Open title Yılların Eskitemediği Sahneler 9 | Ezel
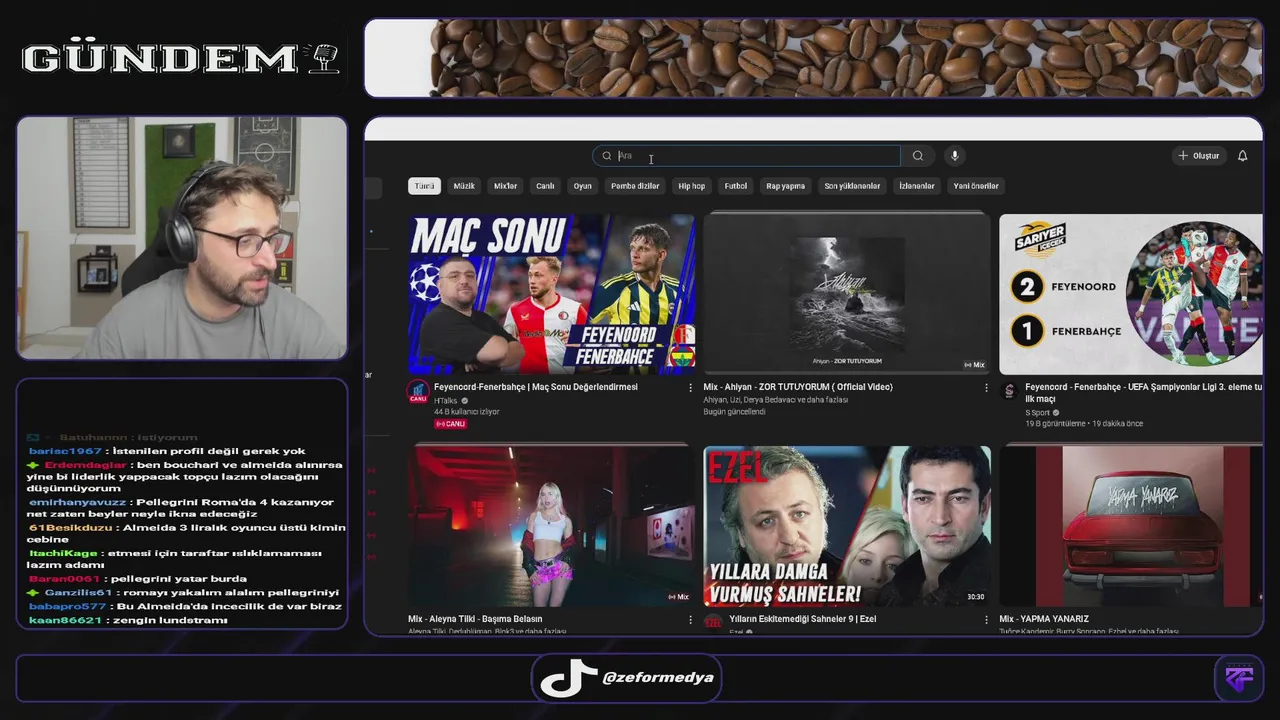1280x720 pixels. click(803, 619)
